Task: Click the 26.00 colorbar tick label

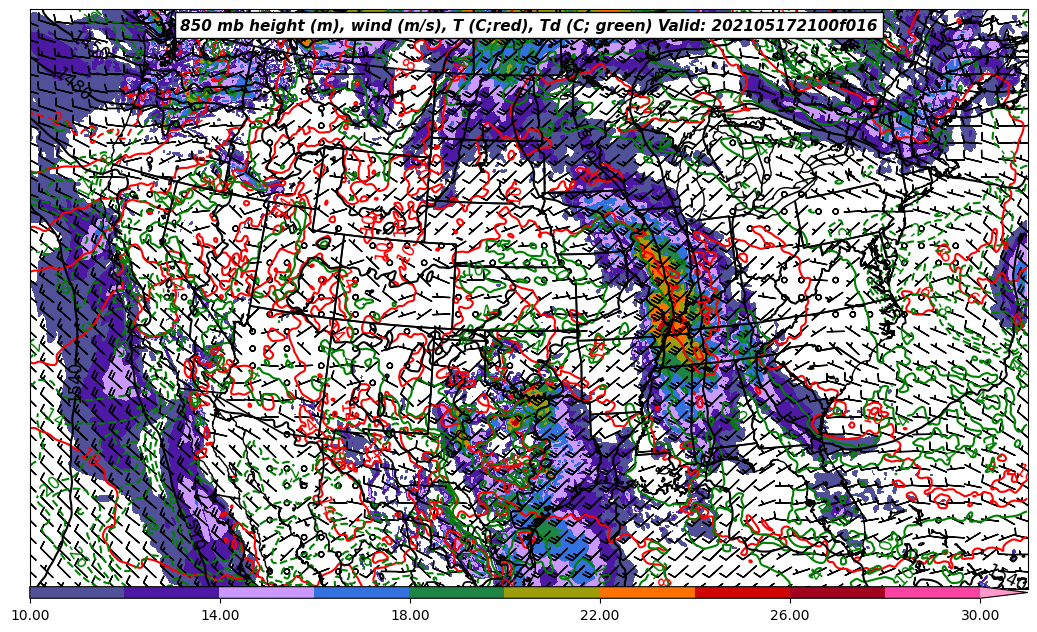Action: pyautogui.click(x=790, y=616)
